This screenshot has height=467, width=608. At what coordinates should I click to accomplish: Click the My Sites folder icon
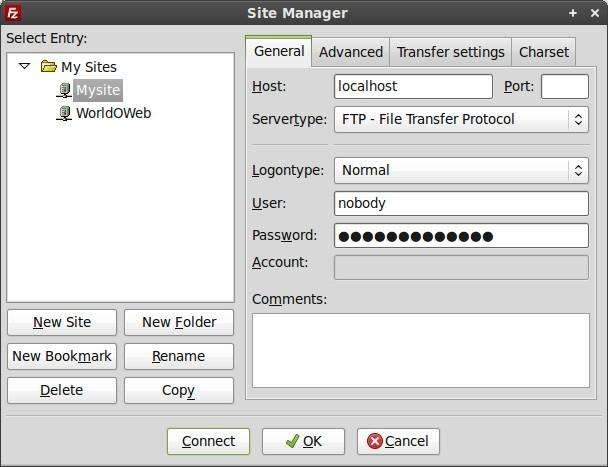(x=49, y=66)
